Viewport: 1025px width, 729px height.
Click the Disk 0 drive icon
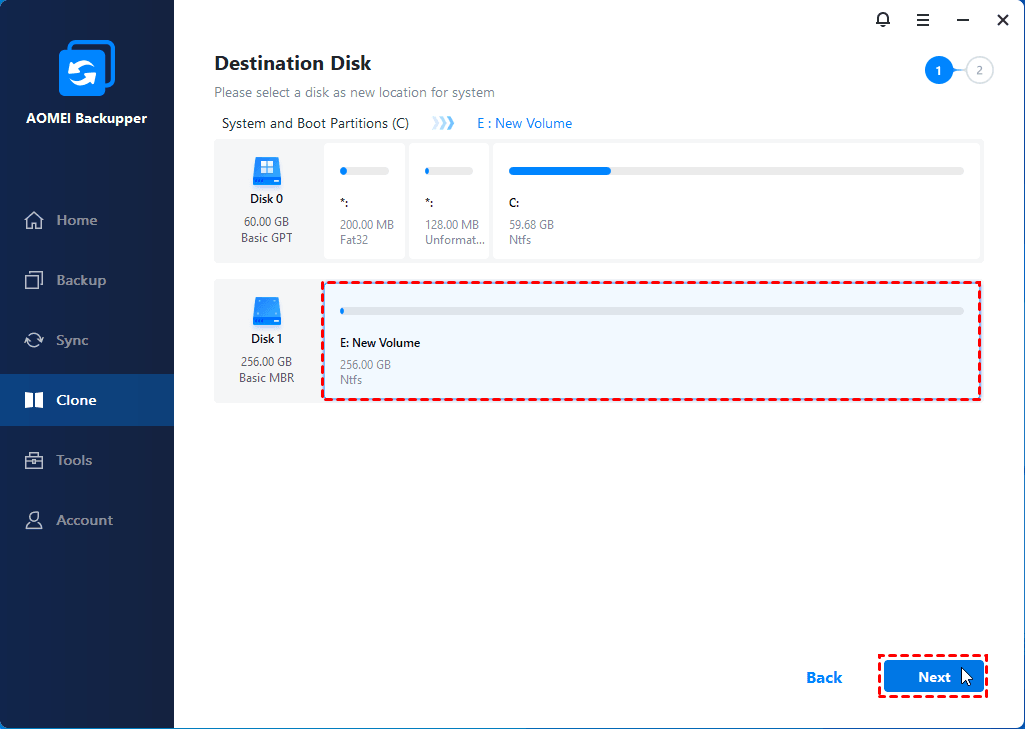(267, 171)
